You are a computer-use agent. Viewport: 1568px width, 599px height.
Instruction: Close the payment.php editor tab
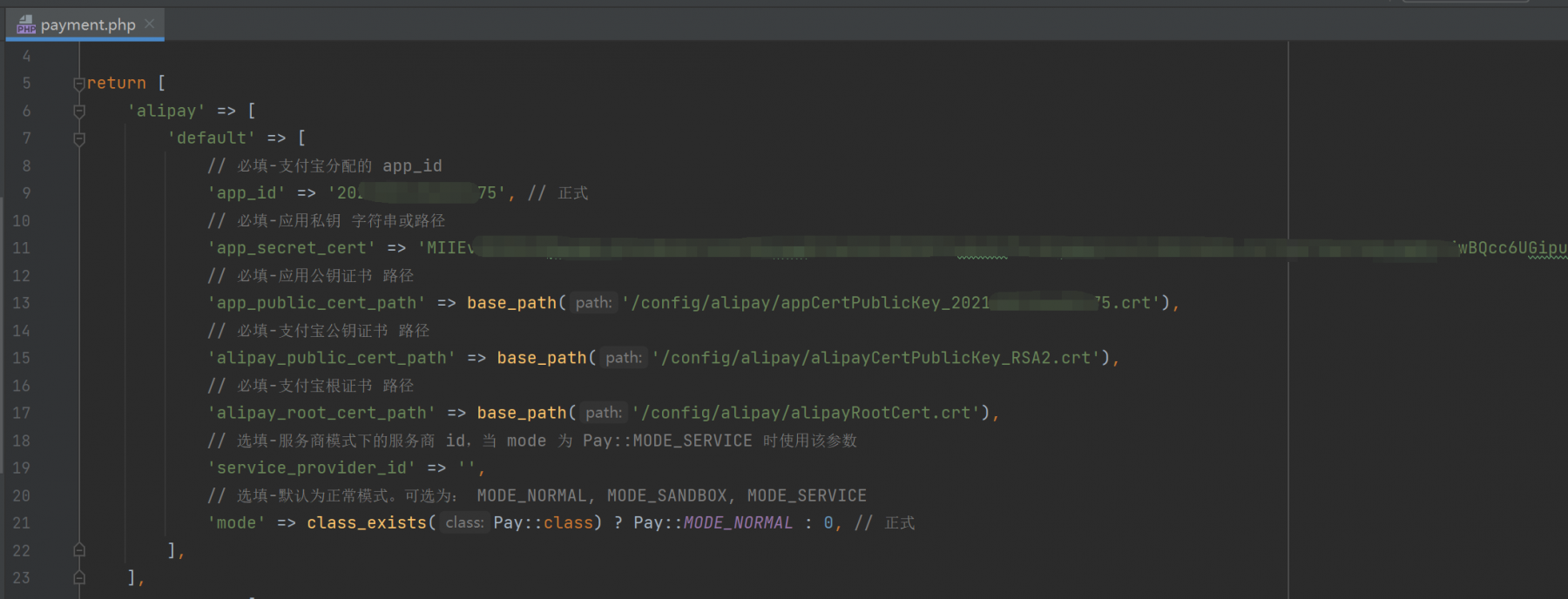pos(149,24)
